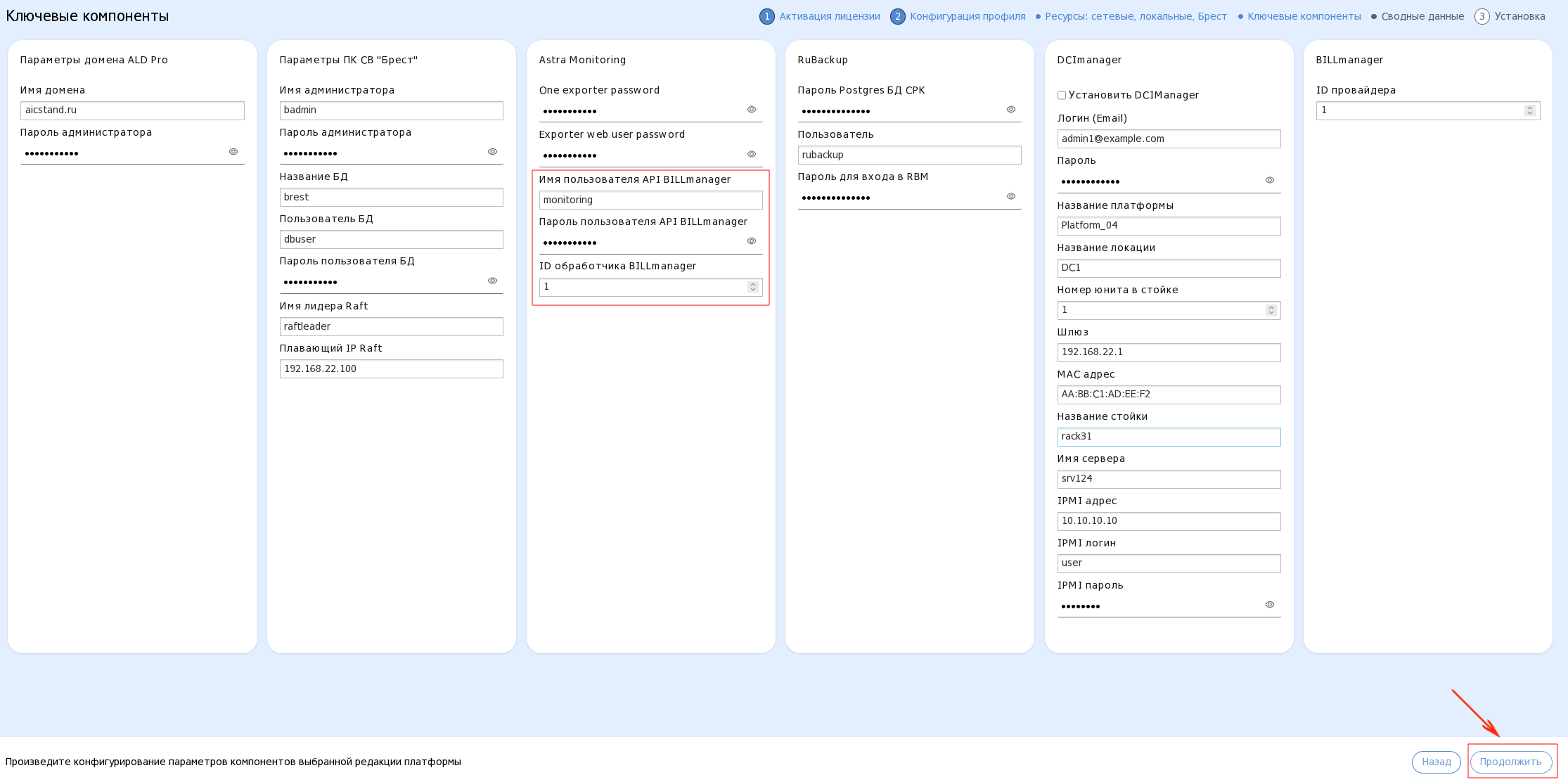Edit Плавающий IP Raft field
Image resolution: width=1568 pixels, height=782 pixels.
[x=391, y=369]
